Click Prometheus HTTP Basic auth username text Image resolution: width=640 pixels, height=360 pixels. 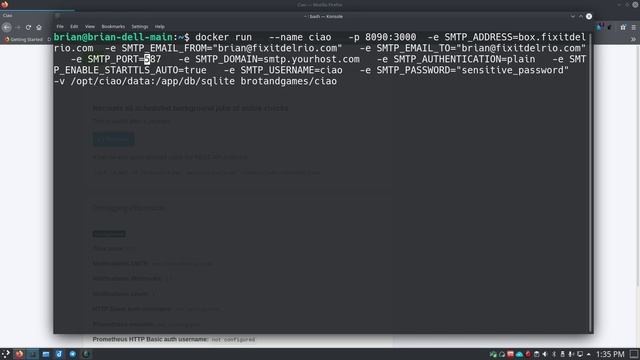pyautogui.click(x=150, y=339)
